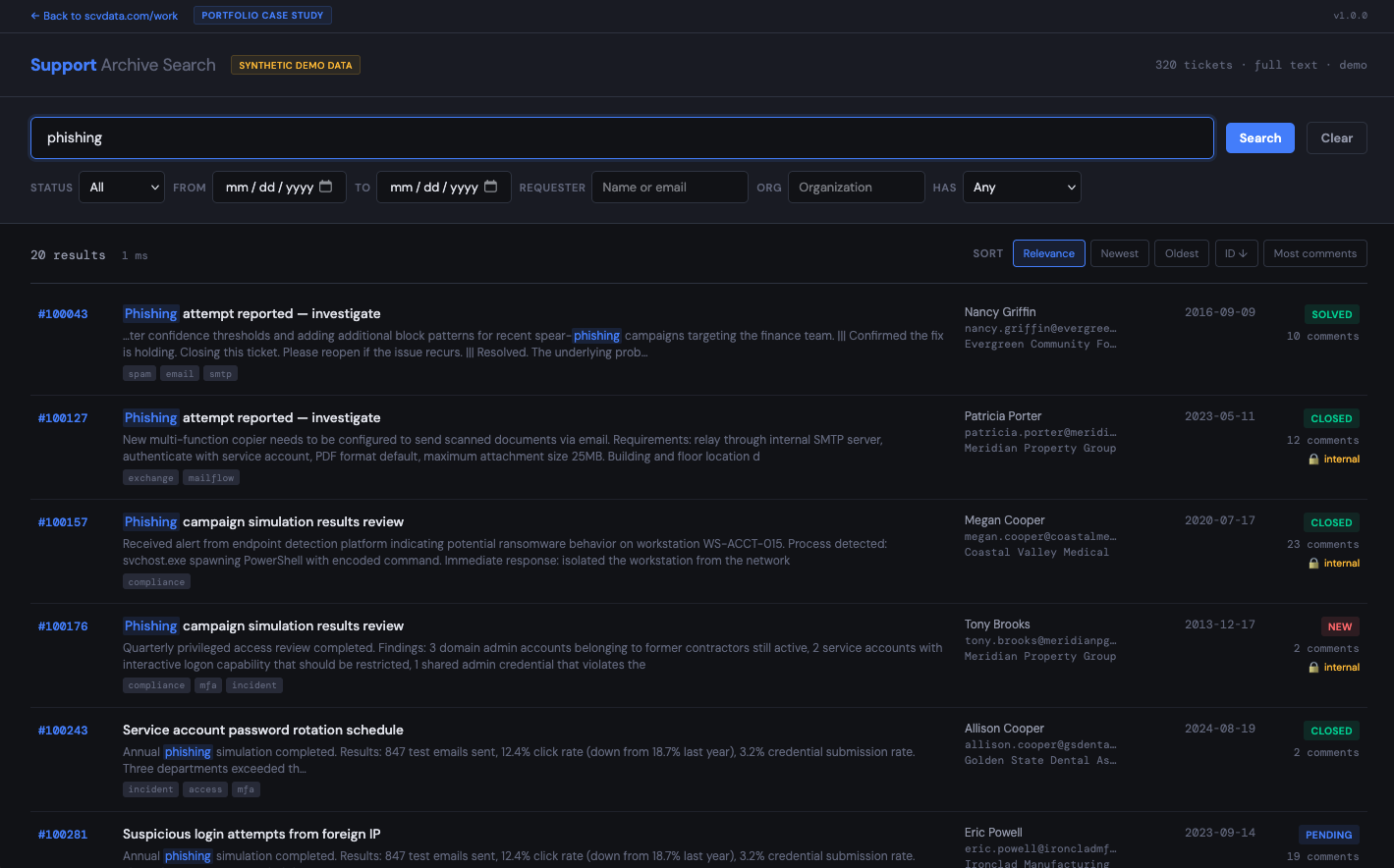The width and height of the screenshot is (1394, 868).
Task: Focus the phishing search box
Action: [622, 138]
